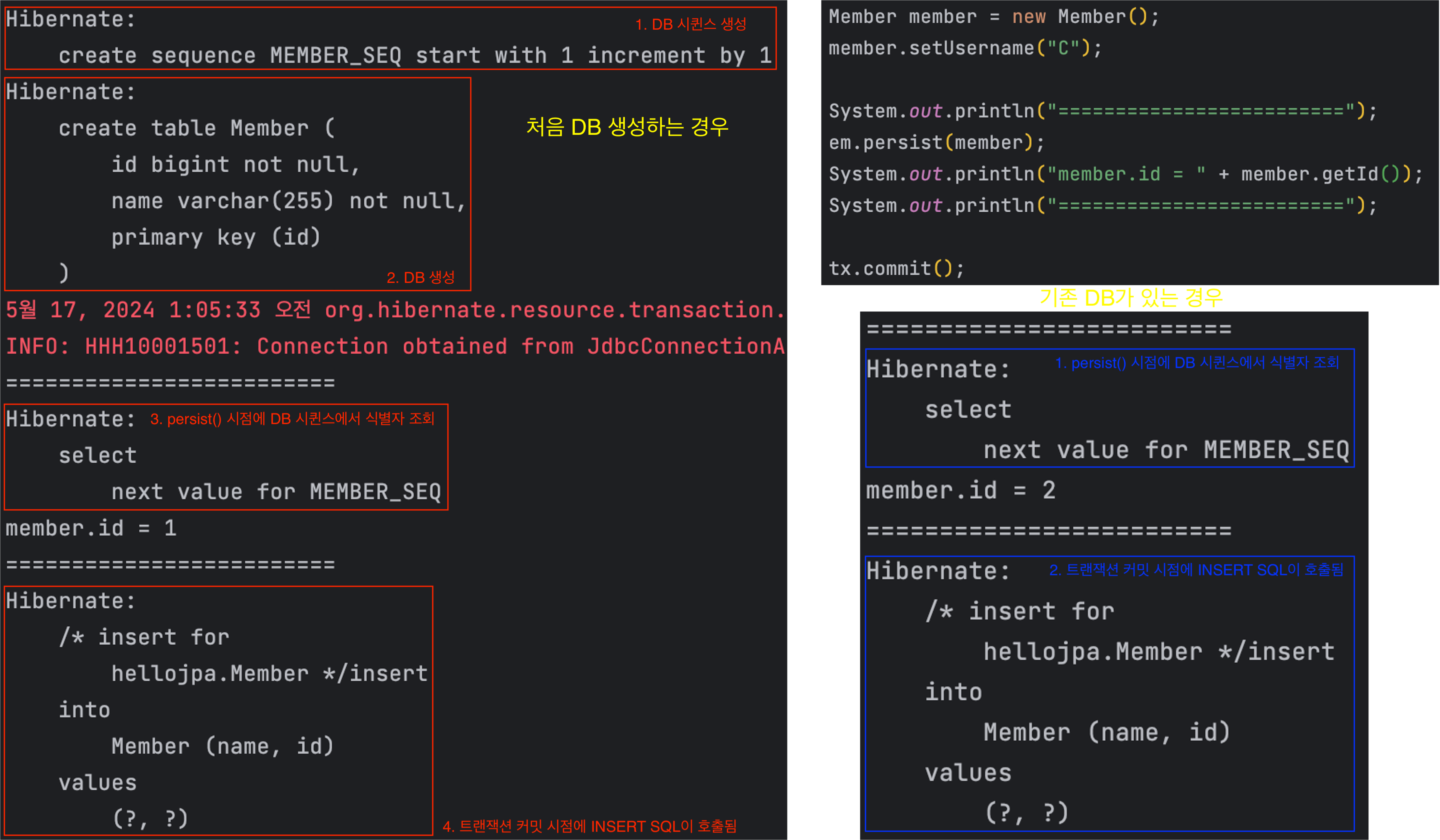Click the 'hellojpa.Member */insert' line in red box
The width and height of the screenshot is (1440, 840).
click(269, 674)
